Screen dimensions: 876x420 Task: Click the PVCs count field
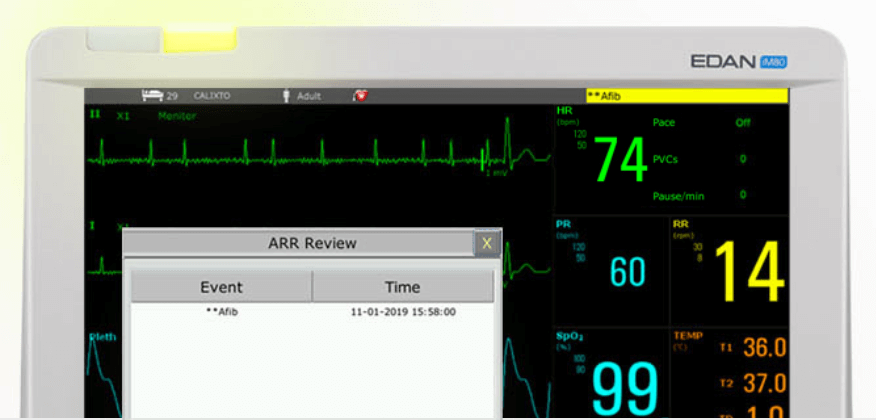click(742, 159)
